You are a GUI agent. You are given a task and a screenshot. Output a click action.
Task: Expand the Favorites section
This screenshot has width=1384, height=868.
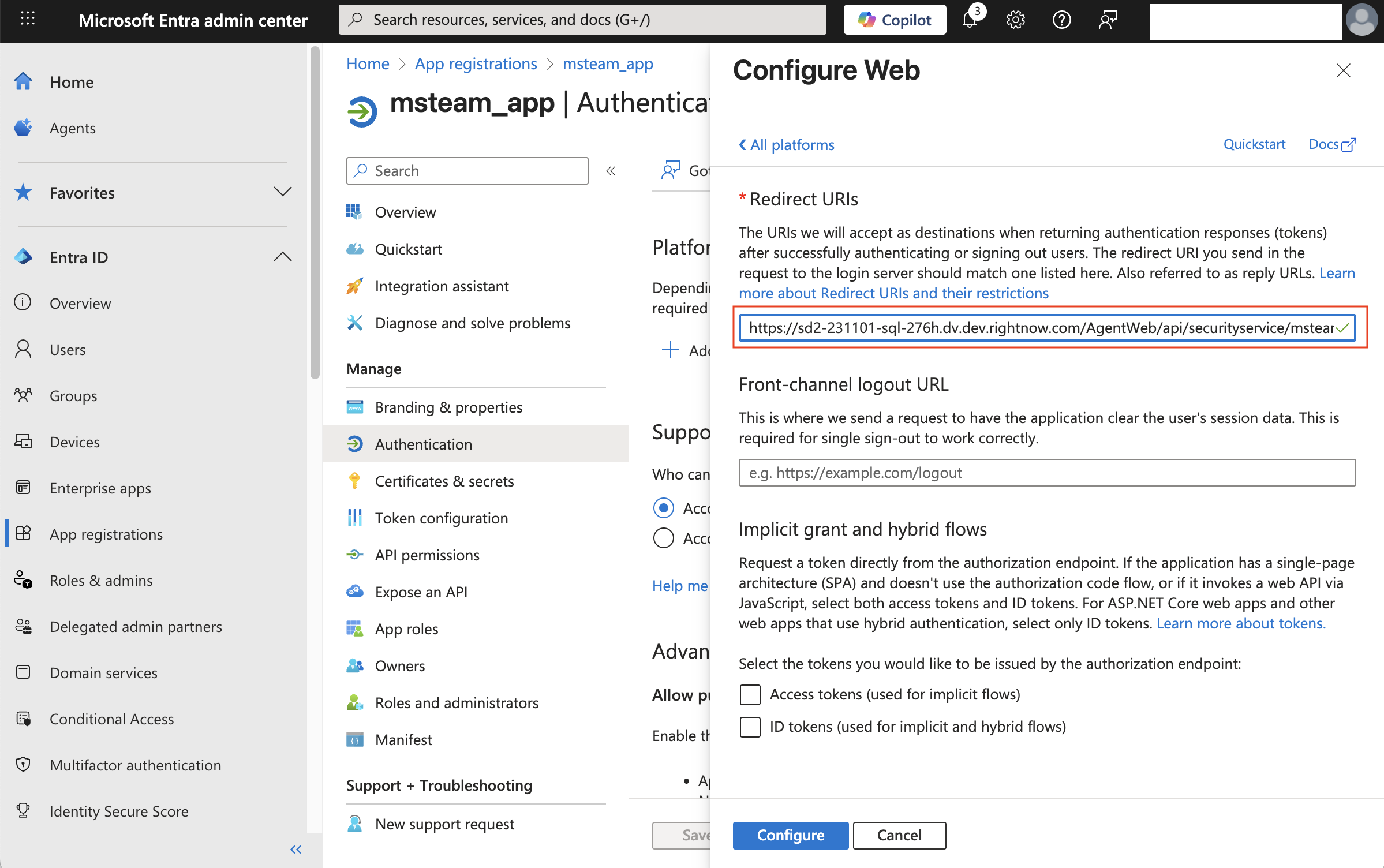(x=282, y=192)
